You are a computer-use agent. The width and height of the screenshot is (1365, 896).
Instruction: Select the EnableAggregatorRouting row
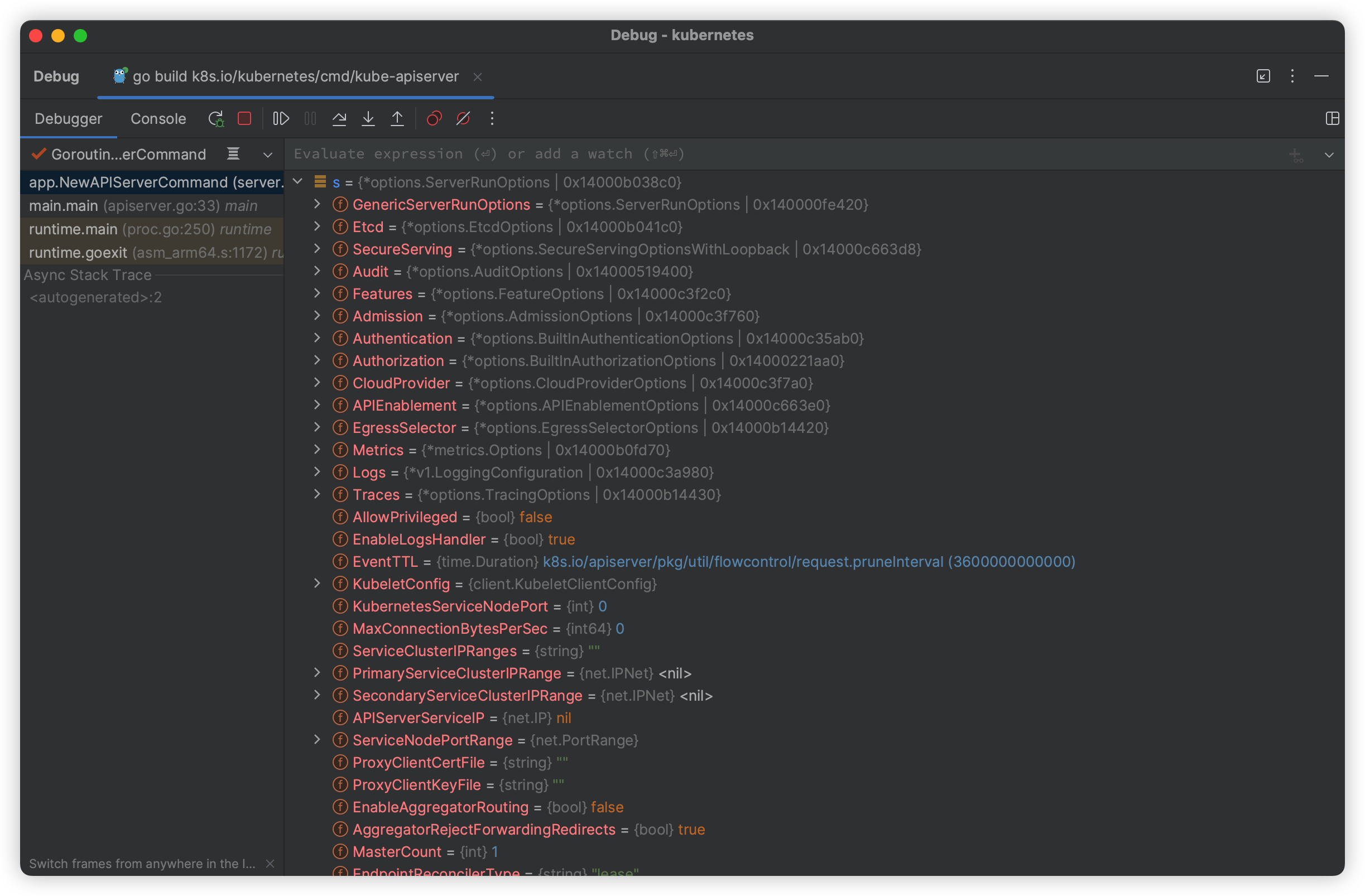(814, 807)
